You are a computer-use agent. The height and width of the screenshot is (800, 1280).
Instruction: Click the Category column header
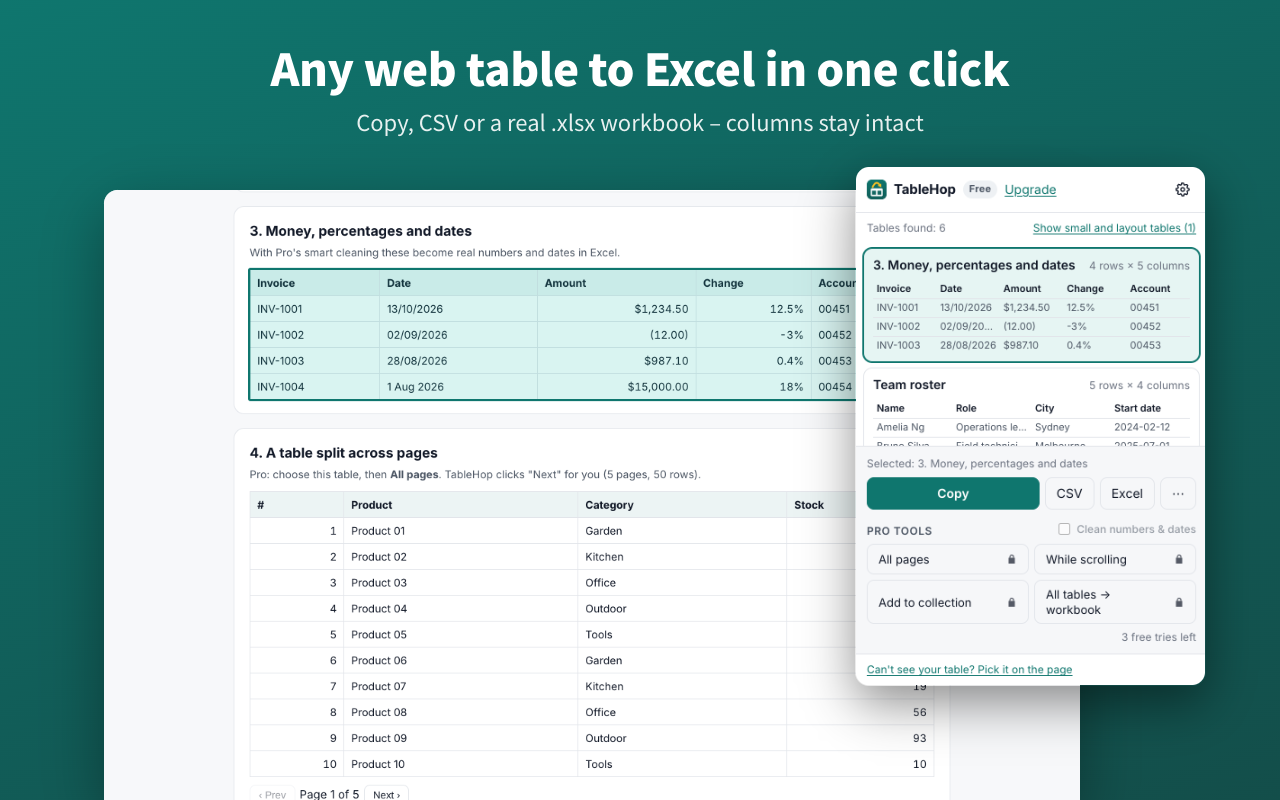(x=682, y=505)
